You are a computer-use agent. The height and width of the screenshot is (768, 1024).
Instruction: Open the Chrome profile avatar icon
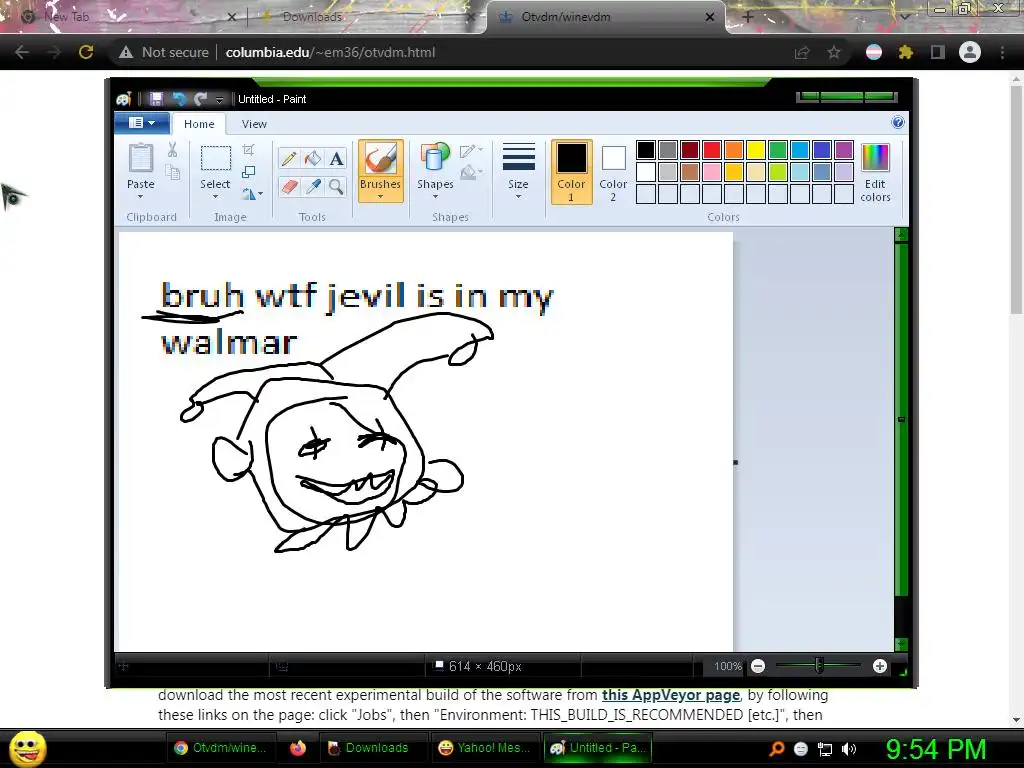(970, 52)
